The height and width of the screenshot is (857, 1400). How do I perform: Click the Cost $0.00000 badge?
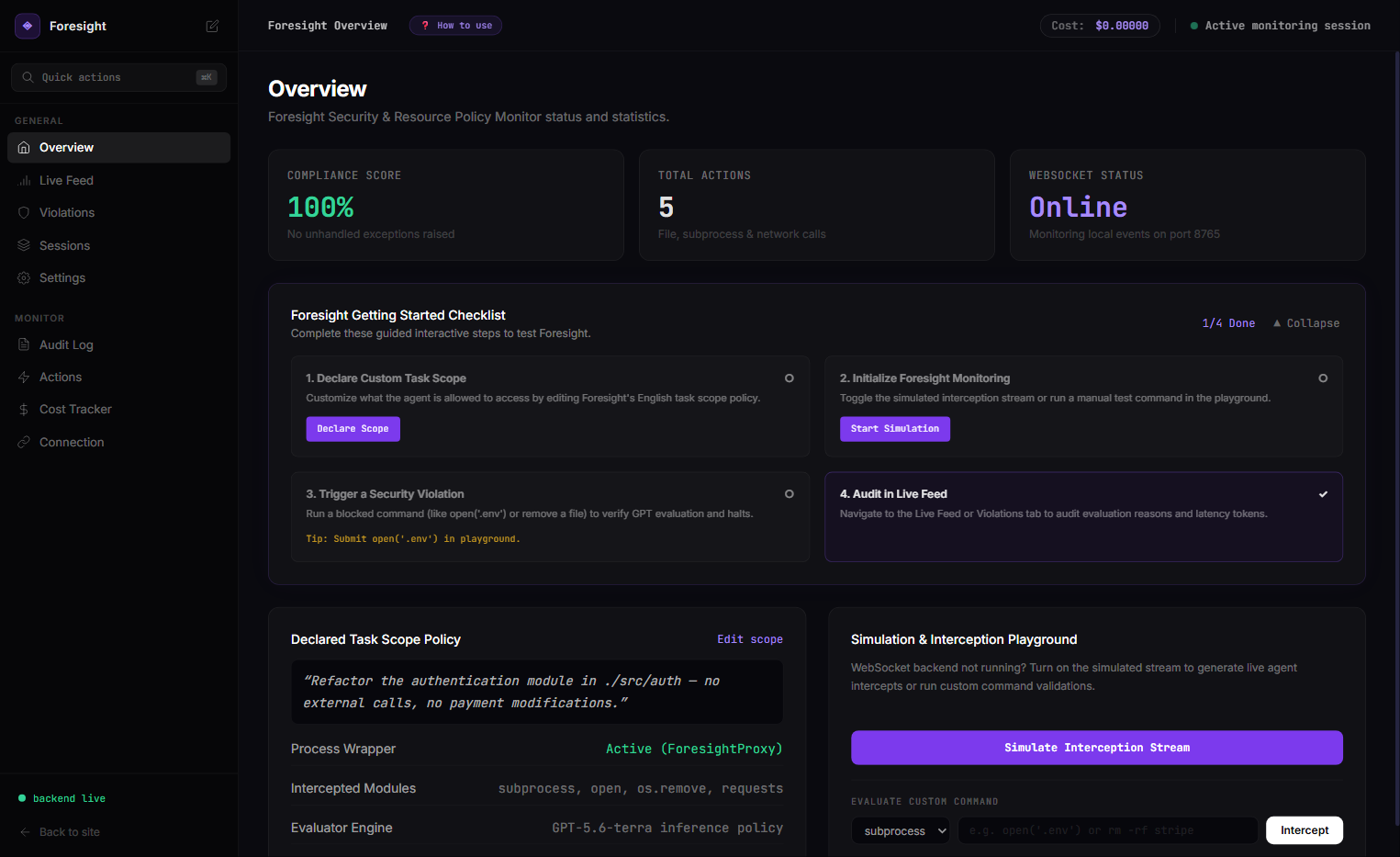(1100, 26)
